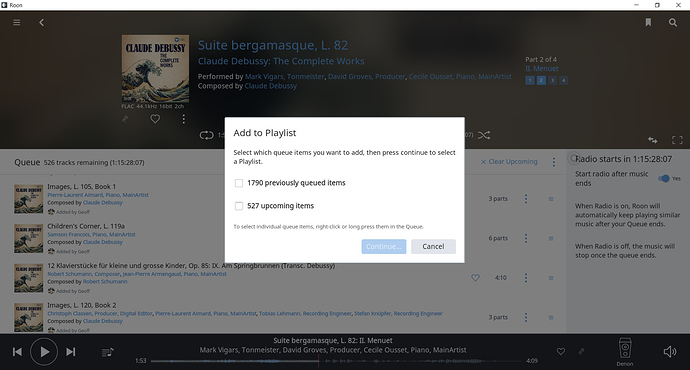Favorite the album with heart under cover
Image resolution: width=690 pixels, height=370 pixels.
pyautogui.click(x=155, y=119)
